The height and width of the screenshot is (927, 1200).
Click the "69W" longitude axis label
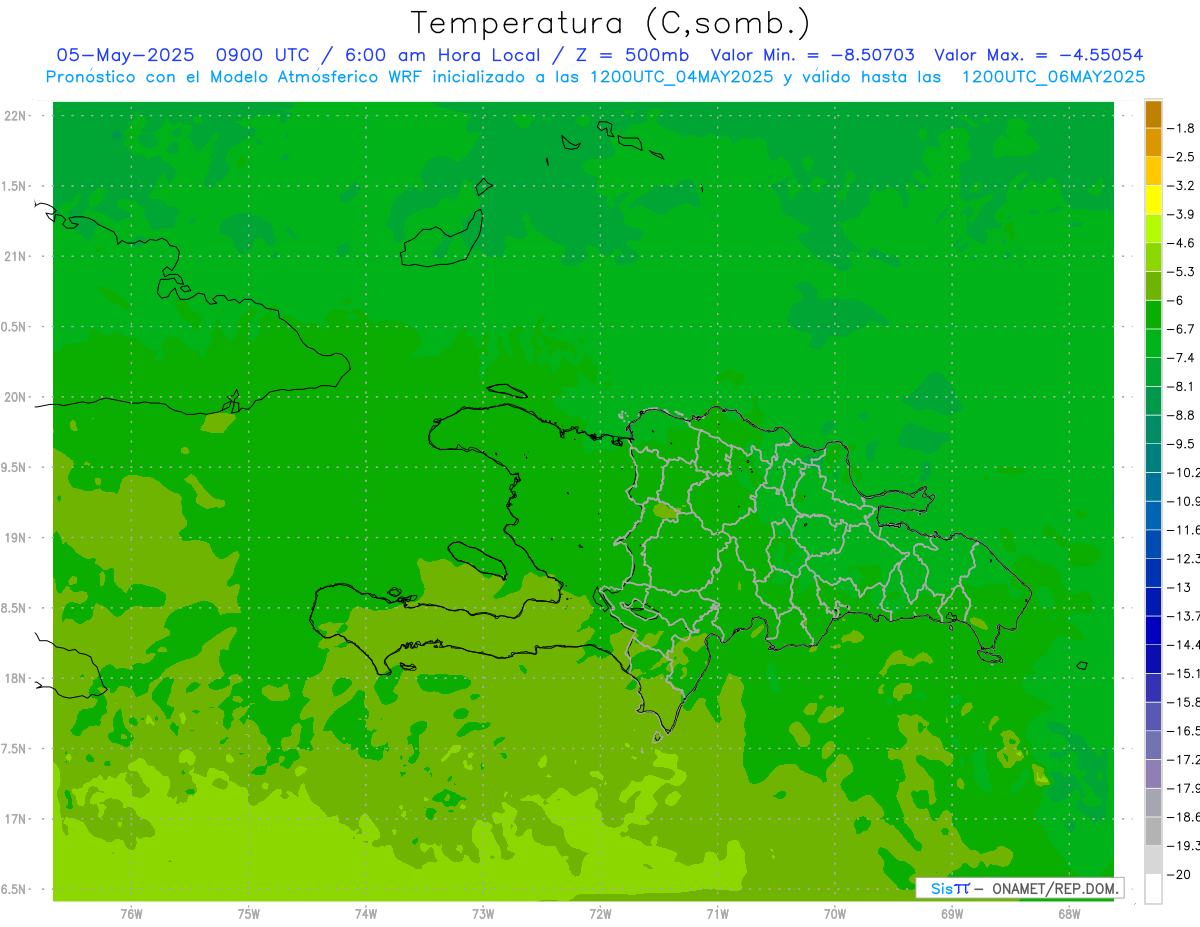(952, 914)
